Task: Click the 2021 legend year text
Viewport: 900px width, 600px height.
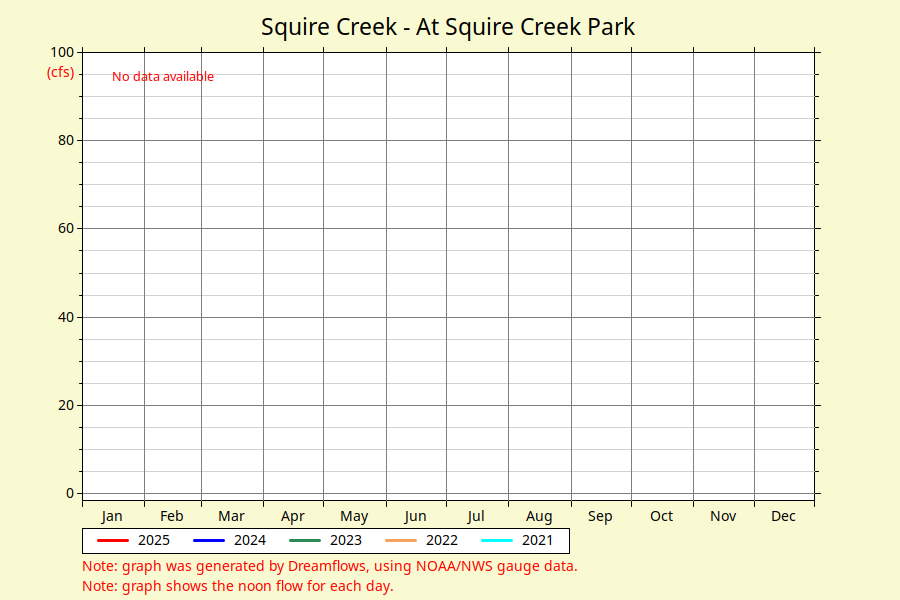Action: click(537, 540)
